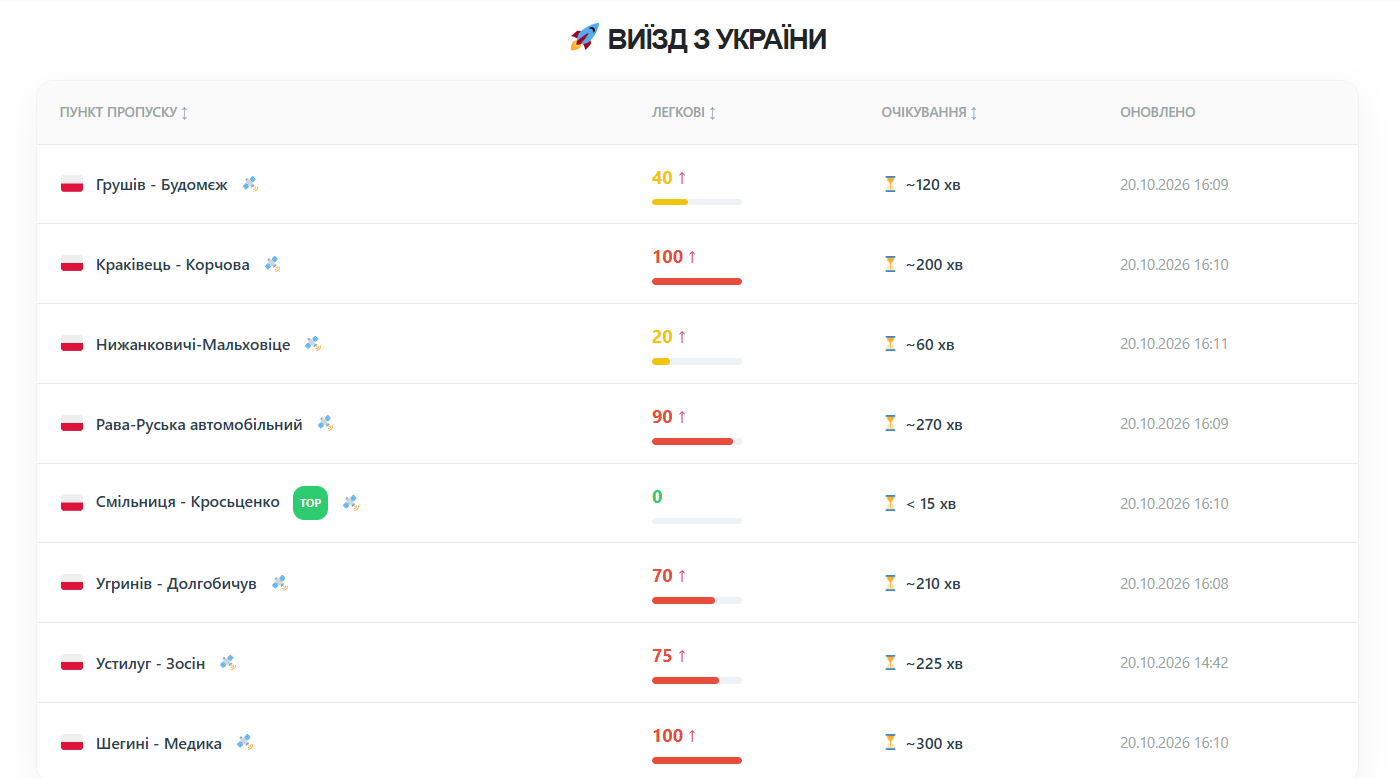The height and width of the screenshot is (778, 1399).
Task: Sort the table by ОЧІКУВАННЯ column
Action: tap(929, 112)
